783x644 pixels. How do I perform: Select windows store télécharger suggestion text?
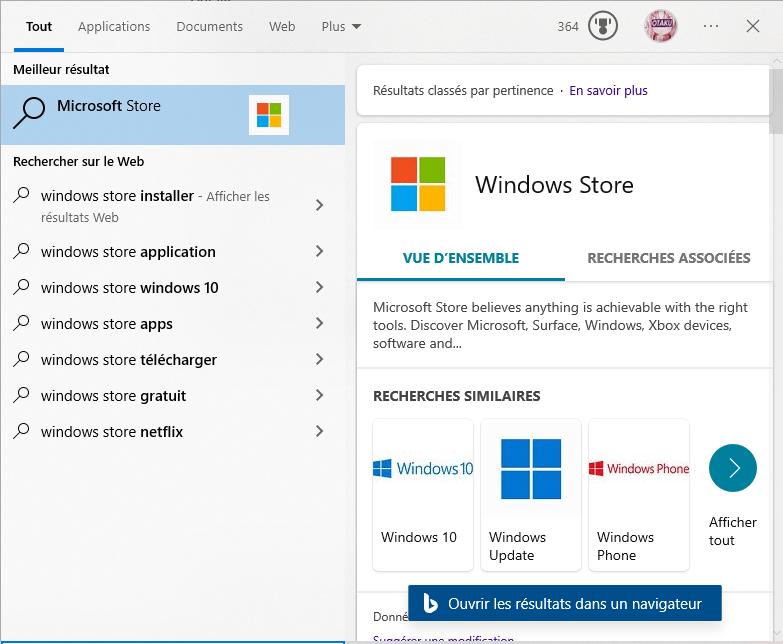[x=129, y=360]
